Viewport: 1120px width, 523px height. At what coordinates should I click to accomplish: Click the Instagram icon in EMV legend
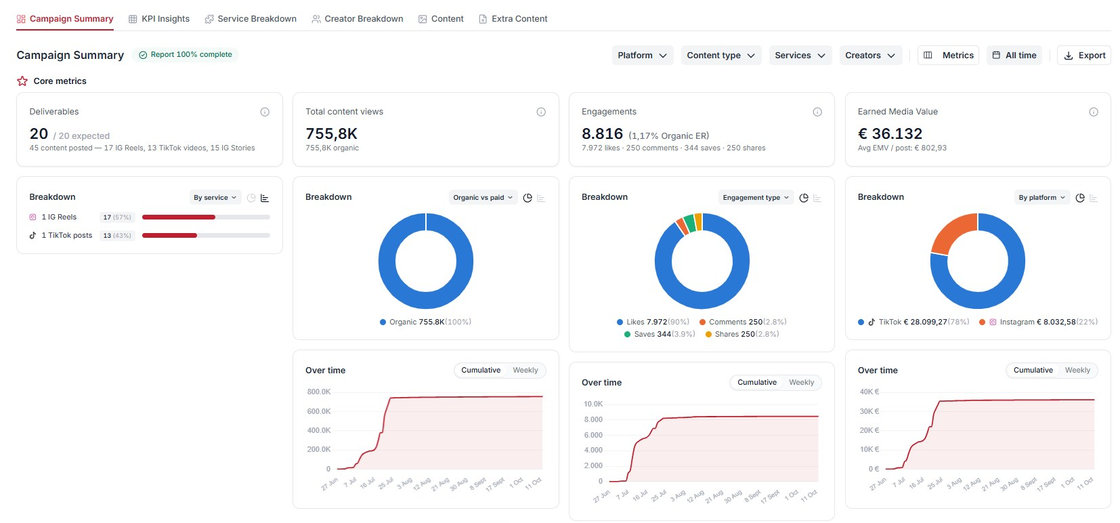pyautogui.click(x=993, y=322)
